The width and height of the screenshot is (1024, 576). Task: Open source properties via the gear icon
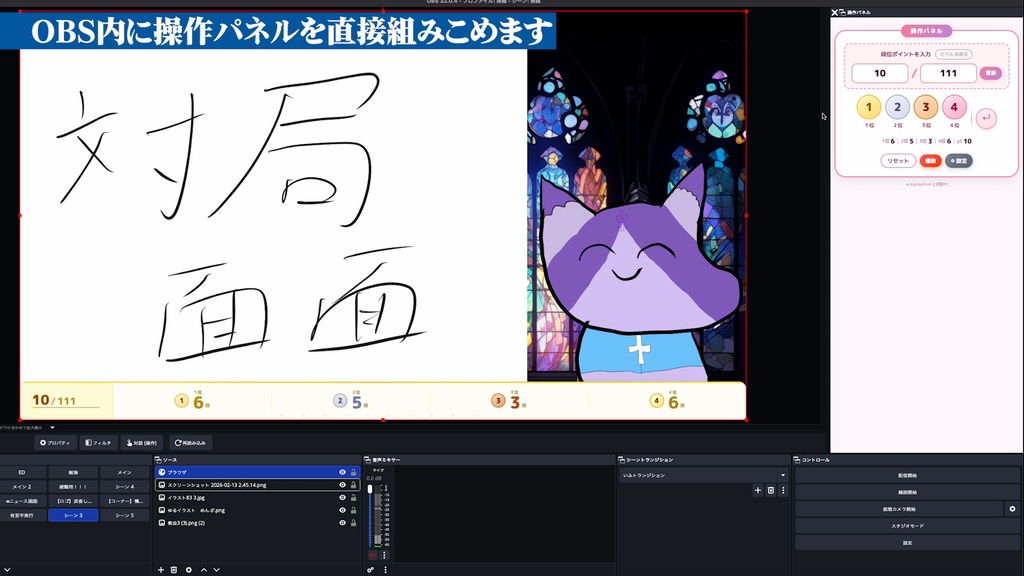click(189, 570)
